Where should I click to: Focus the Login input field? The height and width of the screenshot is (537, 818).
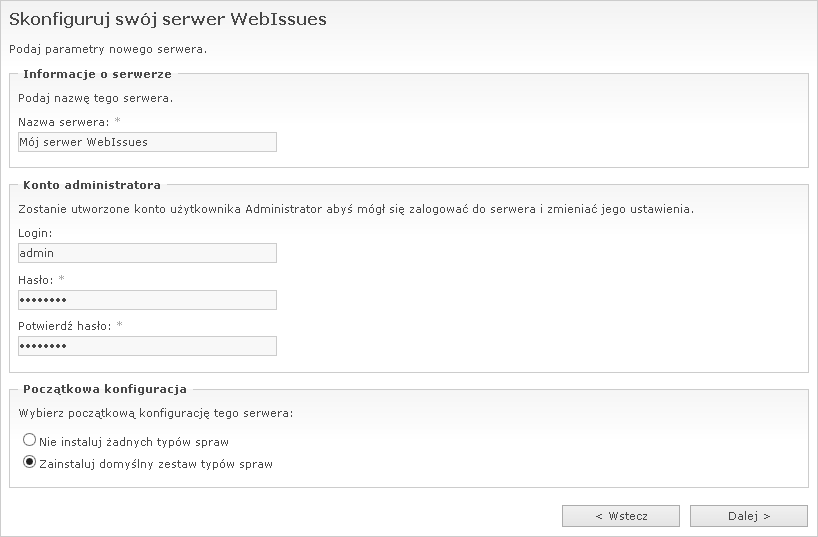pos(147,254)
